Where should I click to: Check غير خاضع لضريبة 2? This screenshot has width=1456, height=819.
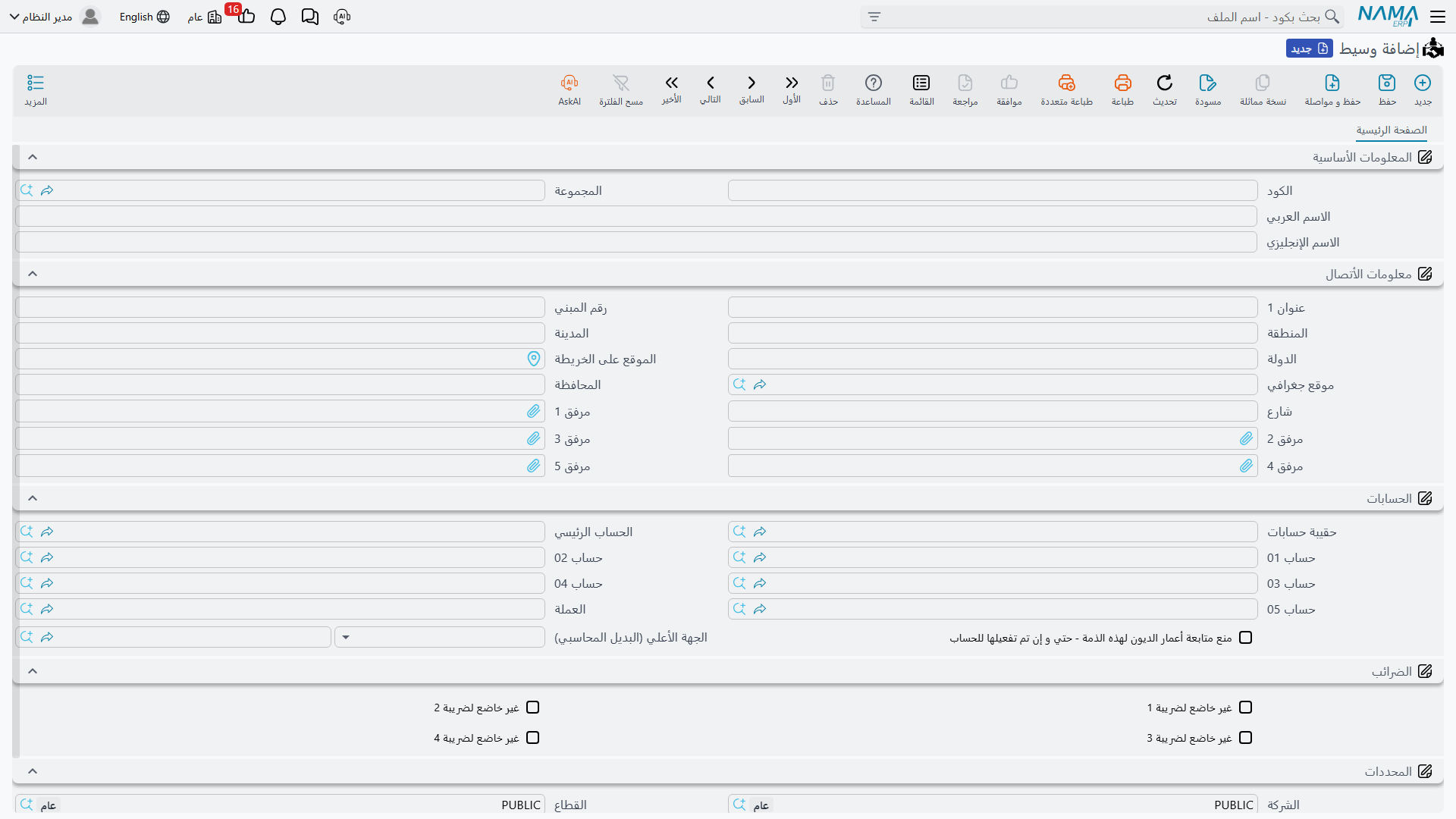[x=532, y=708]
